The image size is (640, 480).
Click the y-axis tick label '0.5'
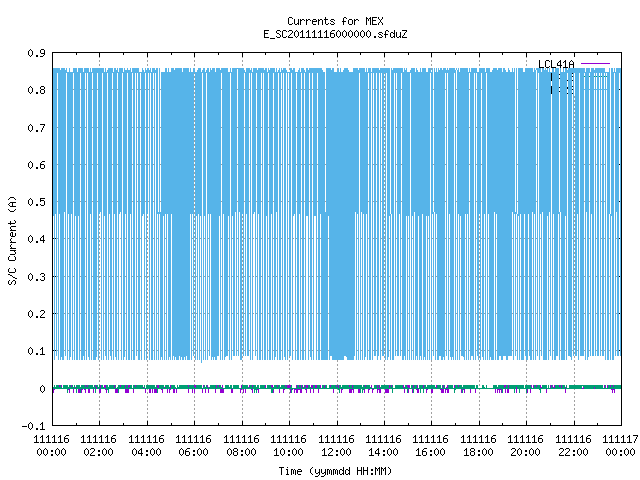coord(36,202)
